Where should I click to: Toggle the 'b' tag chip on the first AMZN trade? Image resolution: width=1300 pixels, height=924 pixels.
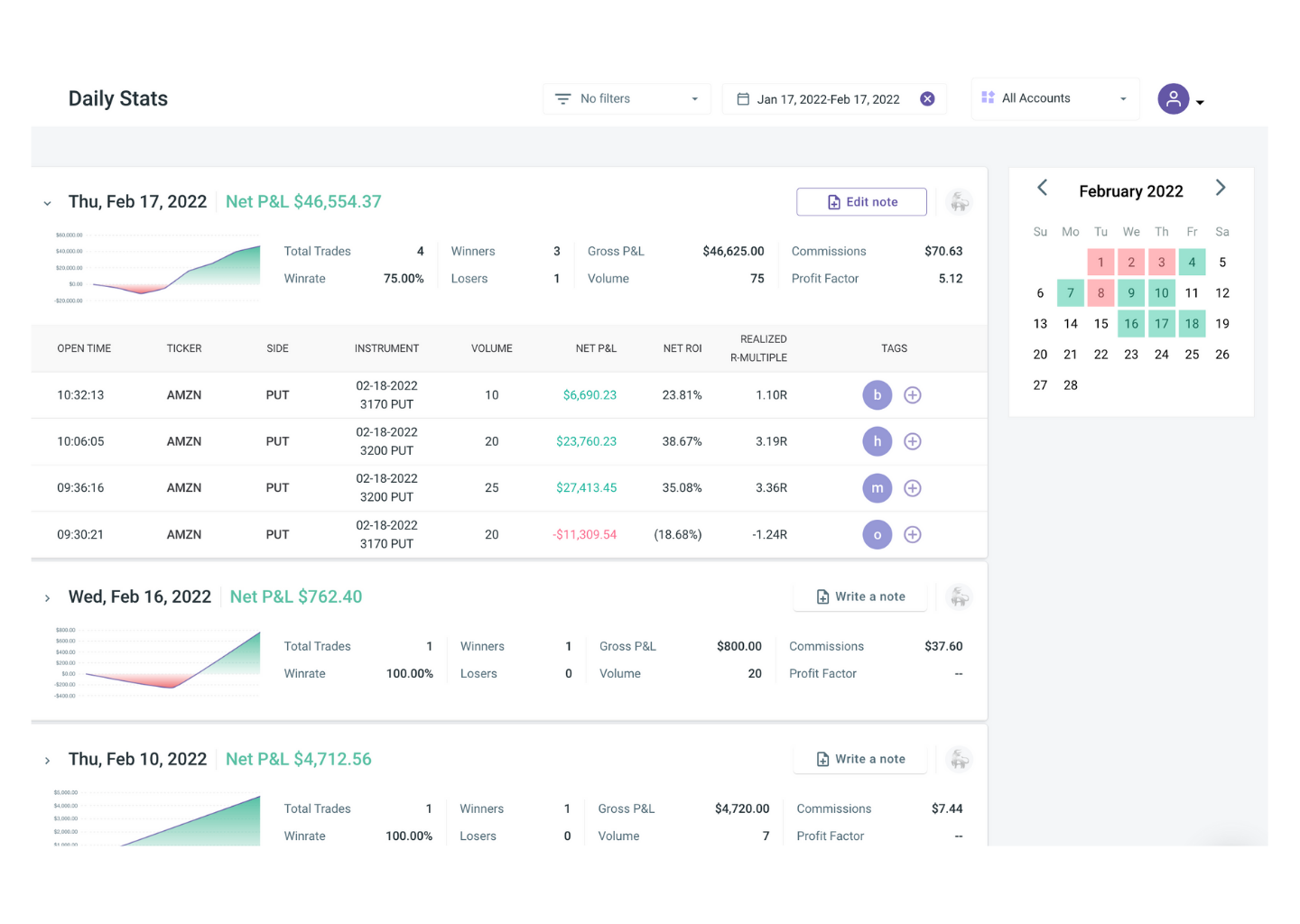(x=877, y=394)
